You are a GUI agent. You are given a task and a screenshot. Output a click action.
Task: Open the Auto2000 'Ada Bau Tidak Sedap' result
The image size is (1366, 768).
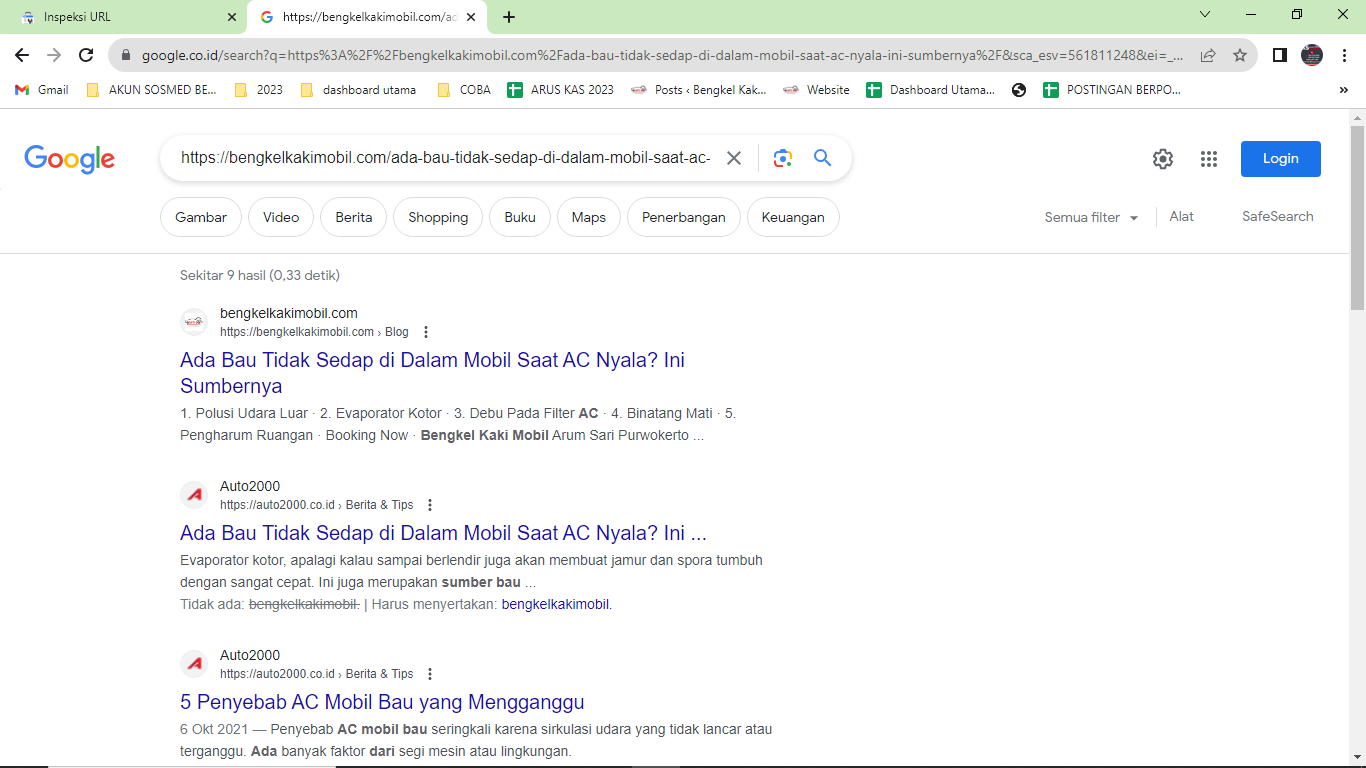pyautogui.click(x=443, y=533)
